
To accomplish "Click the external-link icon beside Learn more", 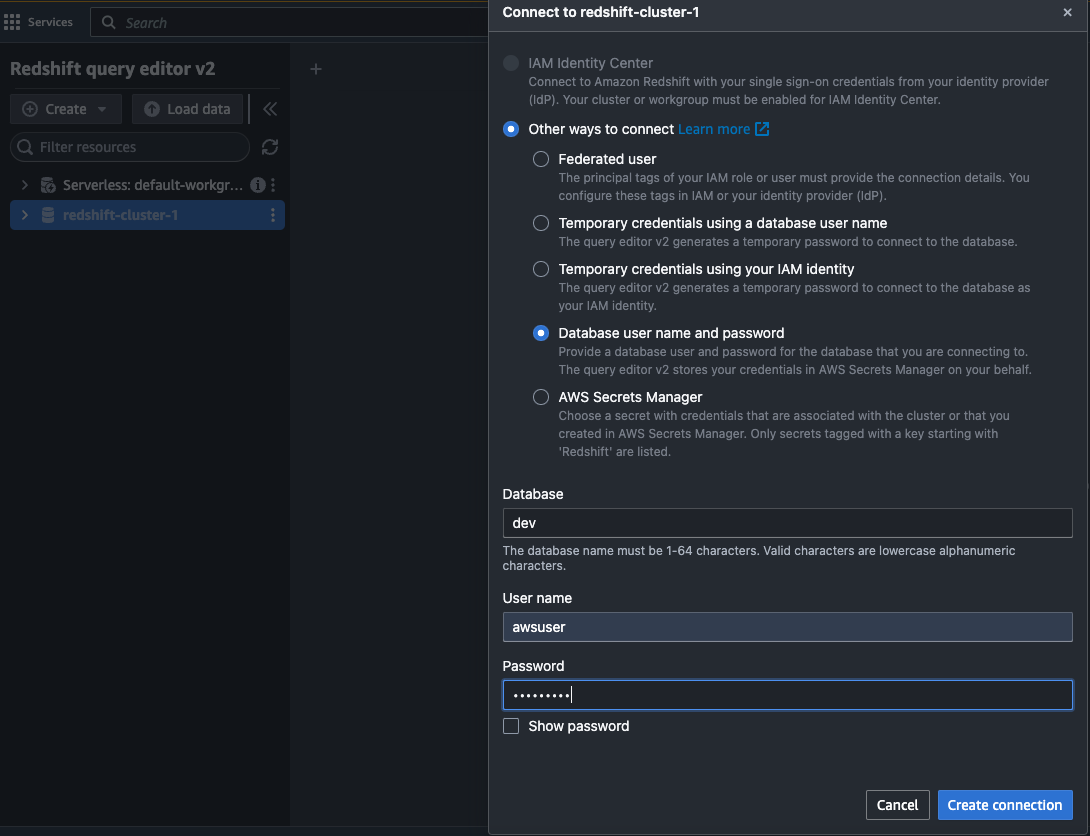I will tap(762, 129).
